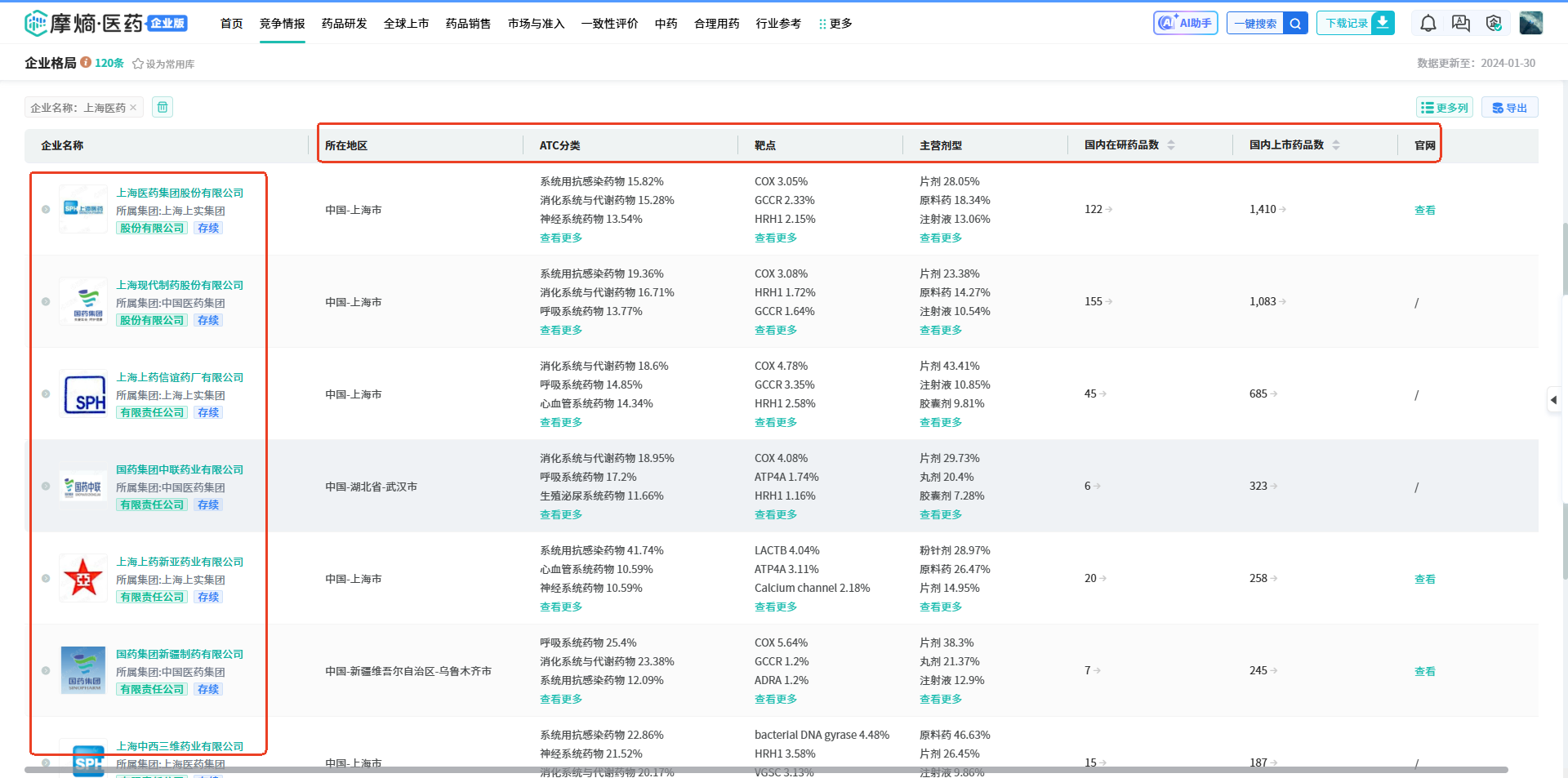This screenshot has width=1568, height=778.
Task: Click 查看 website for 上海医药集团 row
Action: coord(1425,210)
